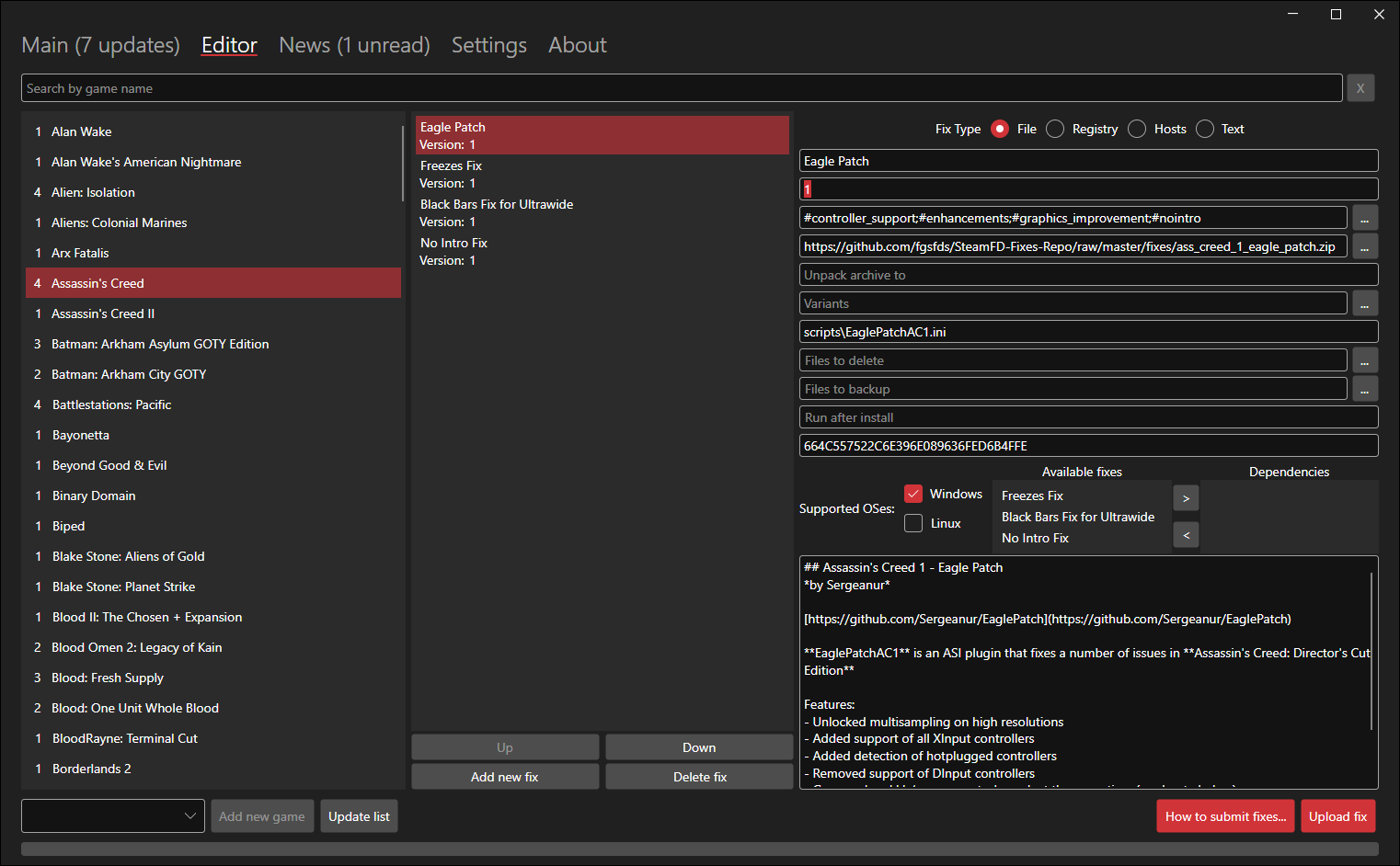Viewport: 1400px width, 866px height.
Task: Select Alan Wake's American Nightmare game
Action: coord(213,162)
